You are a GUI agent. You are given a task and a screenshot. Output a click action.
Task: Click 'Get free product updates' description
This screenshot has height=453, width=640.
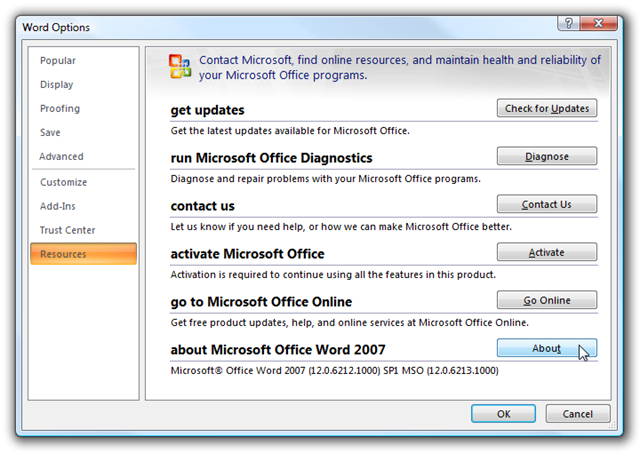point(349,323)
